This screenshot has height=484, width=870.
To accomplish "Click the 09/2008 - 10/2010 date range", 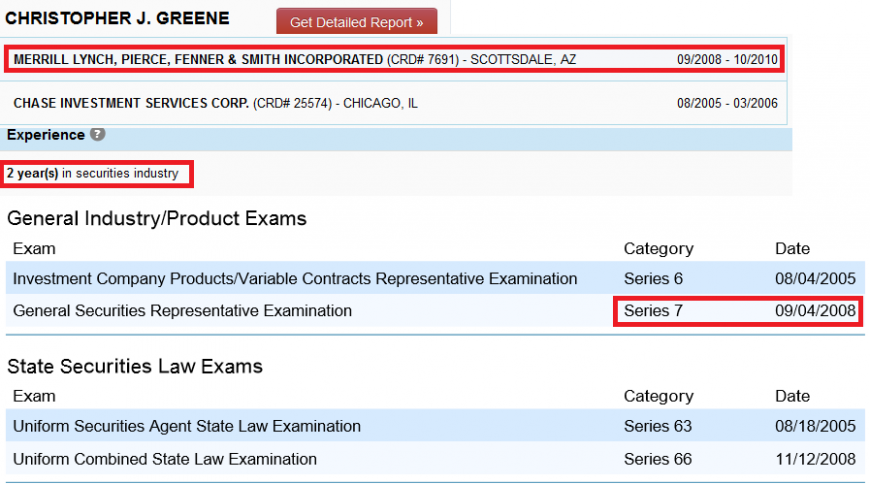I will [x=727, y=59].
